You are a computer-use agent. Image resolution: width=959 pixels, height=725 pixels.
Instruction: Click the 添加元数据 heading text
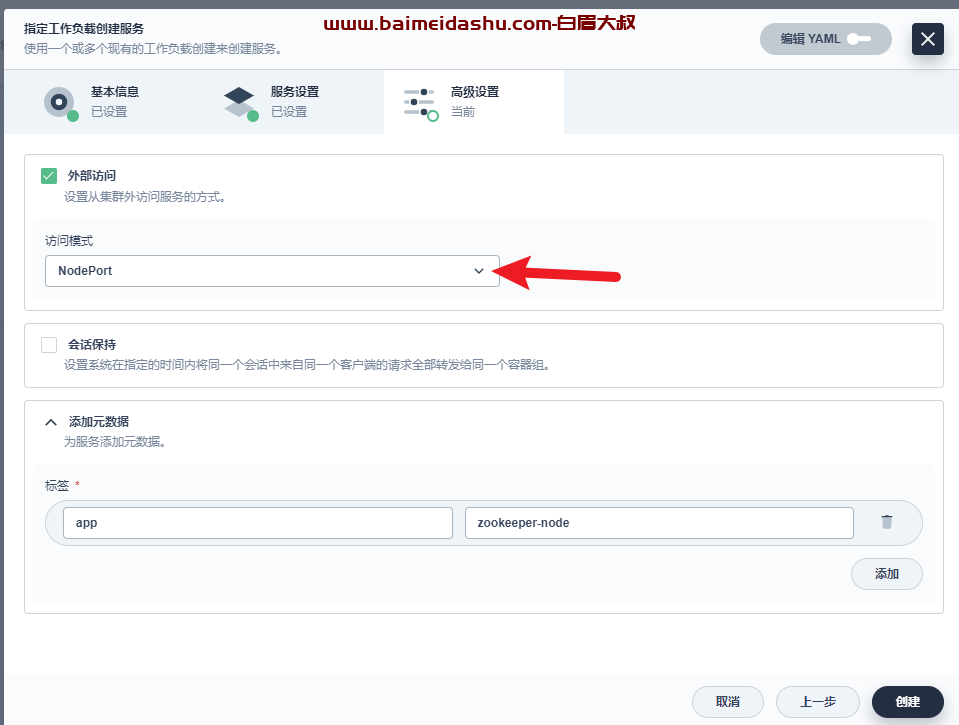[98, 422]
